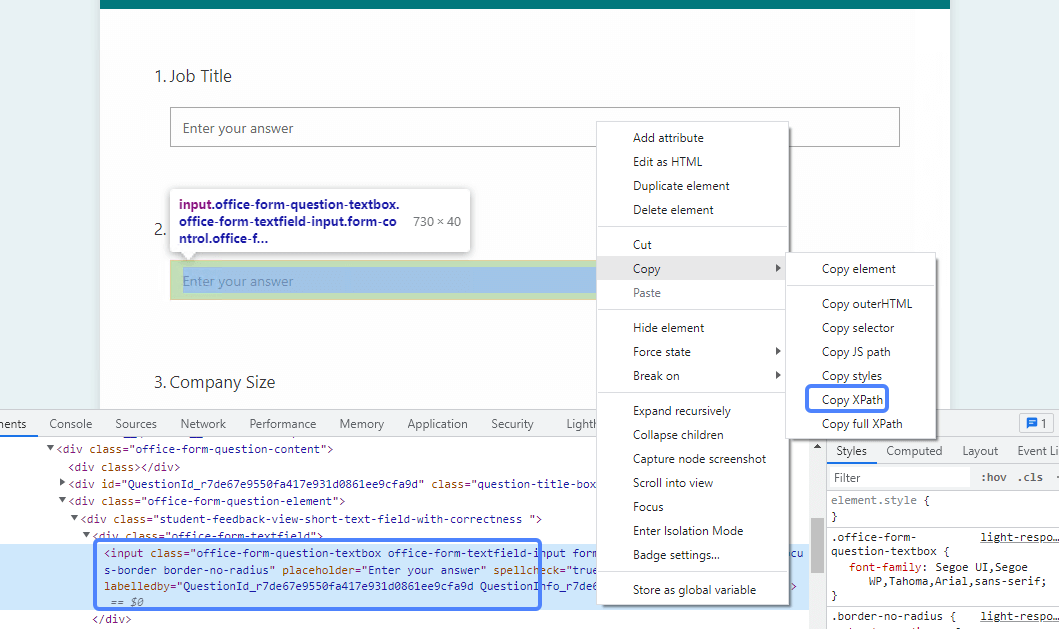Open the Styles pane tab

(x=851, y=451)
